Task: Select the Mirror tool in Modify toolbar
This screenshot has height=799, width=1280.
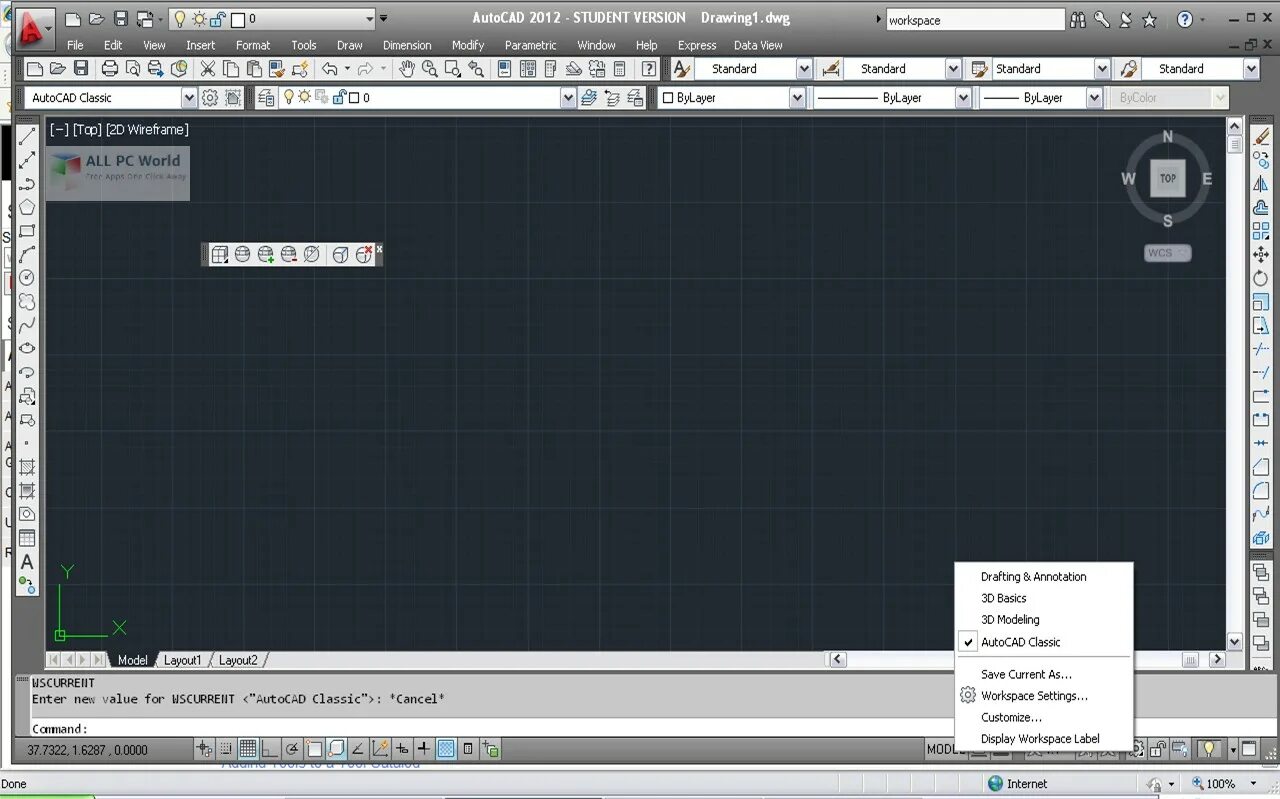Action: 1261,184
